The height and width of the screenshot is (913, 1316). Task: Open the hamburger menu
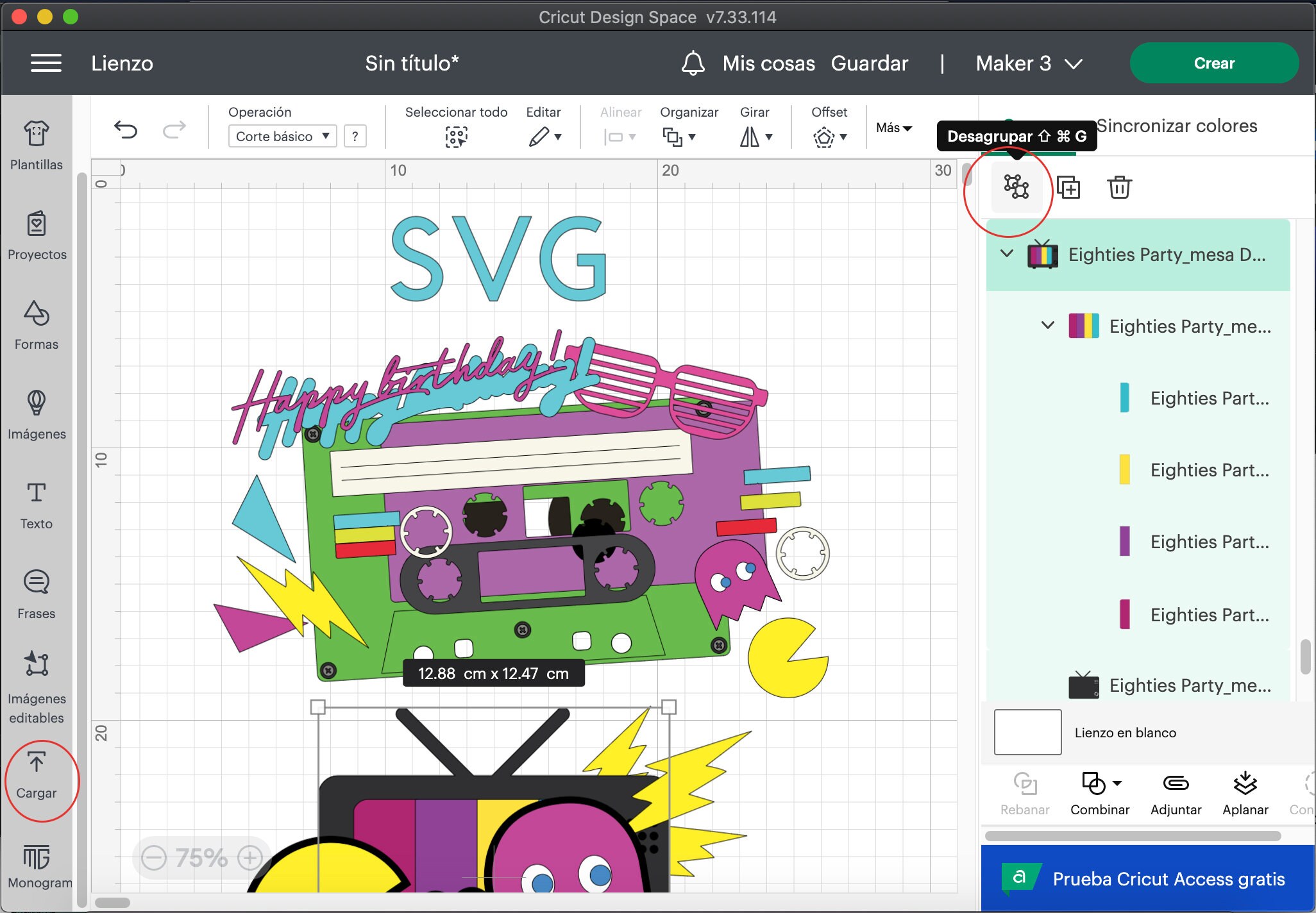click(46, 63)
